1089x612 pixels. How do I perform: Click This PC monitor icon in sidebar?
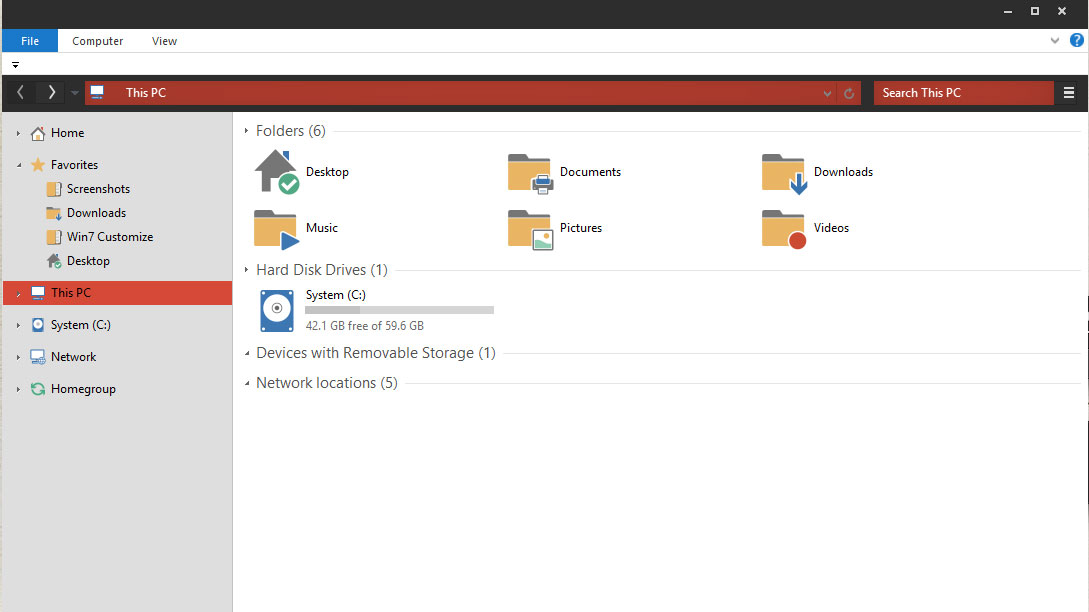(x=38, y=293)
